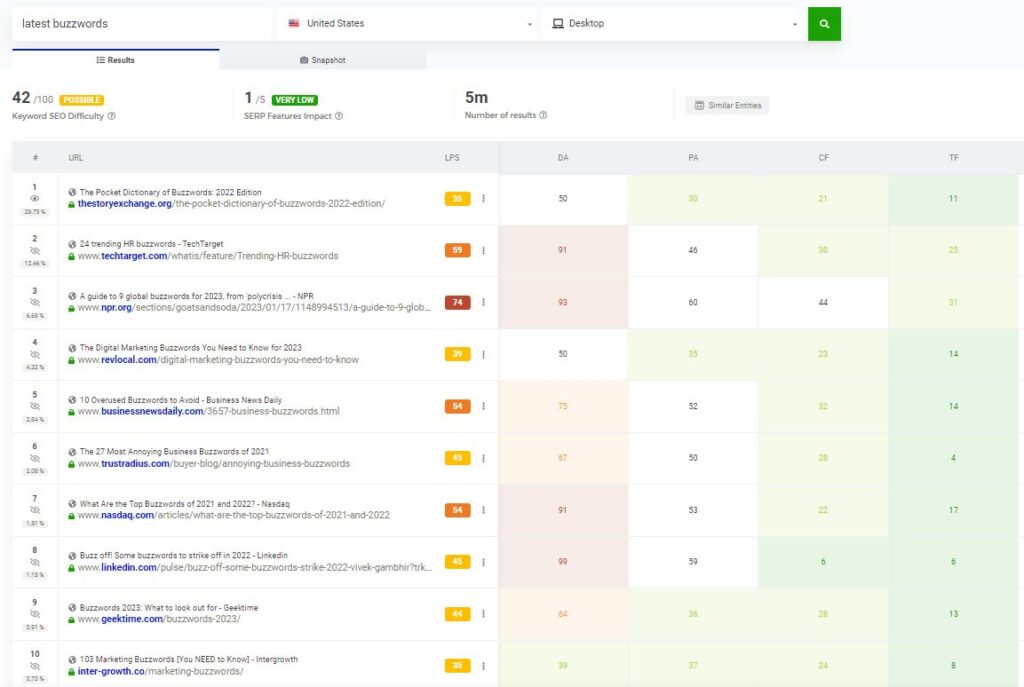Click the latest buzzwords search field
The width and height of the screenshot is (1024, 687).
coord(130,22)
